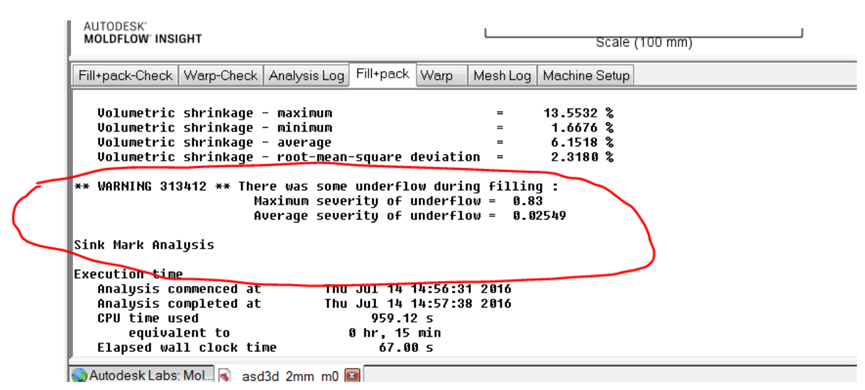The height and width of the screenshot is (390, 865).
Task: Click the Autodesk Moldflow Insight logo
Action: [x=142, y=33]
